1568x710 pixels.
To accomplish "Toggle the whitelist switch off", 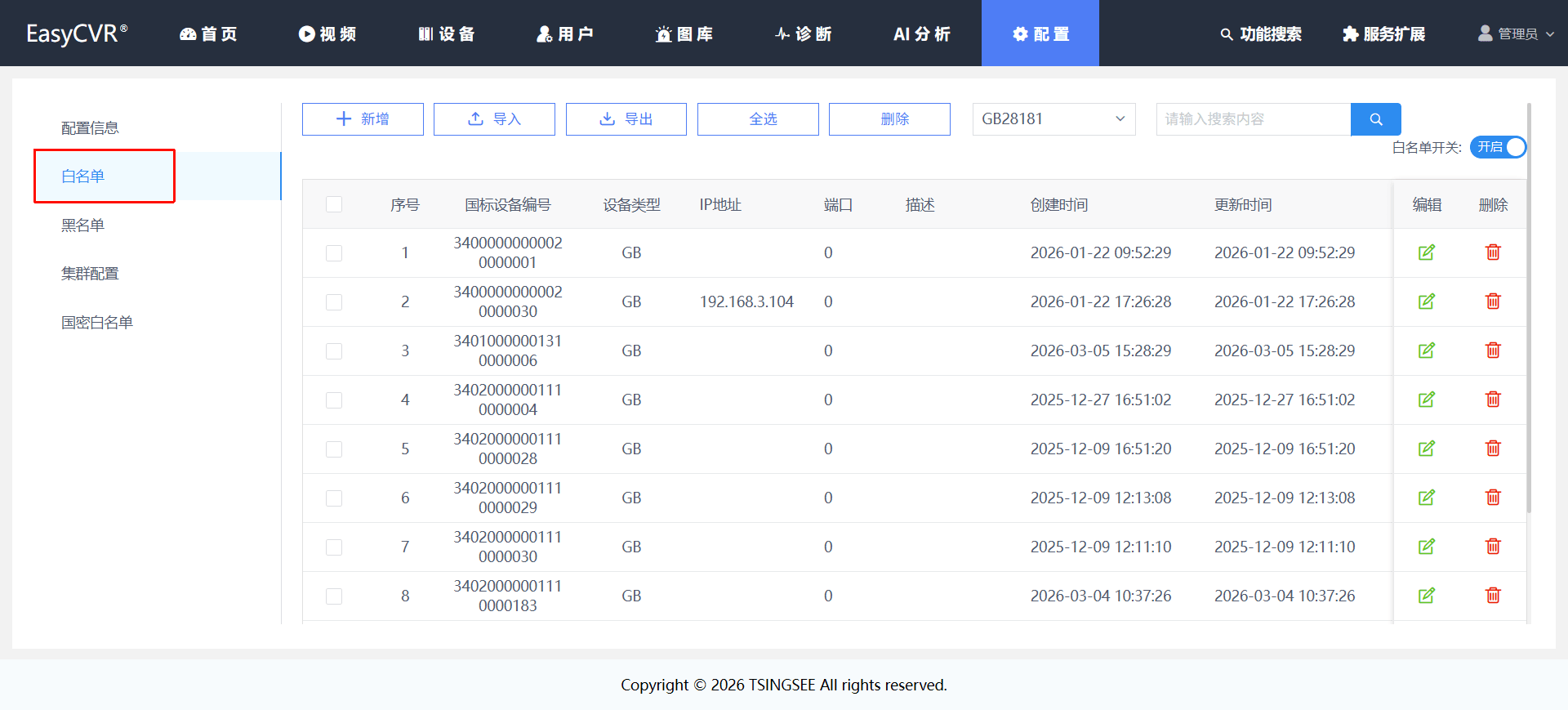I will pos(1498,147).
